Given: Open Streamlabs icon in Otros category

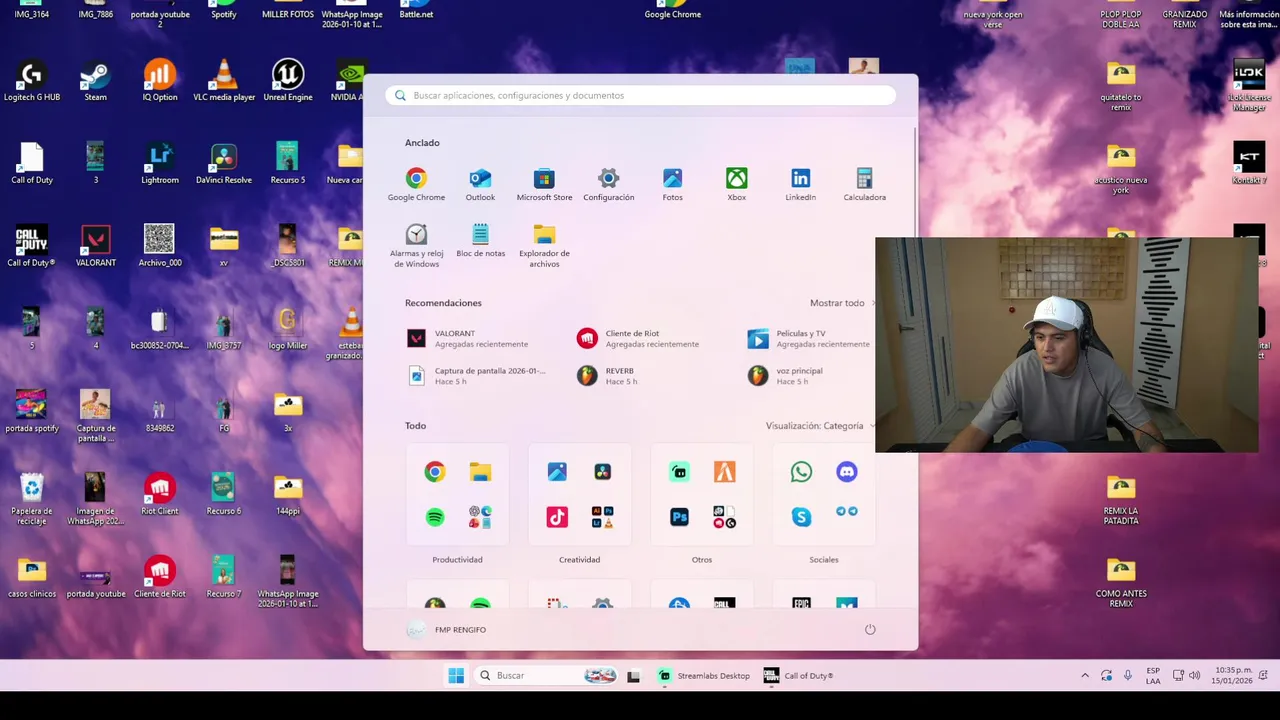Looking at the screenshot, I should click(679, 472).
